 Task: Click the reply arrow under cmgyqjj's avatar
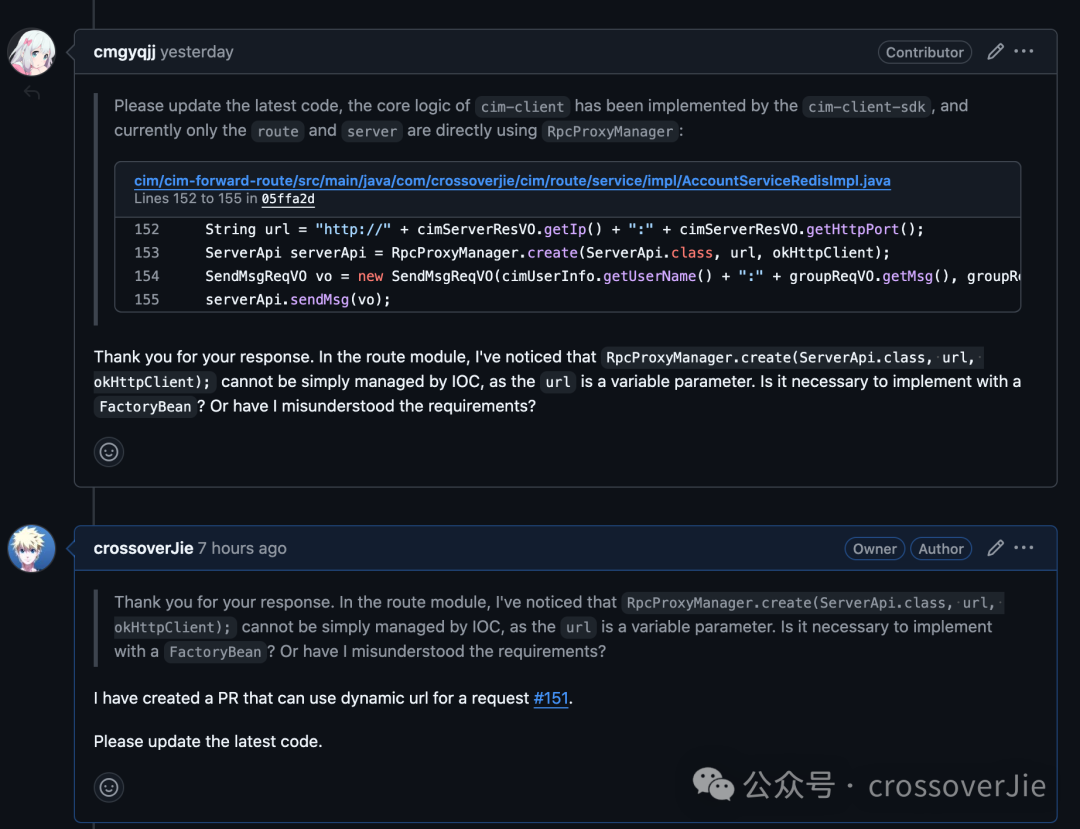pyautogui.click(x=32, y=92)
